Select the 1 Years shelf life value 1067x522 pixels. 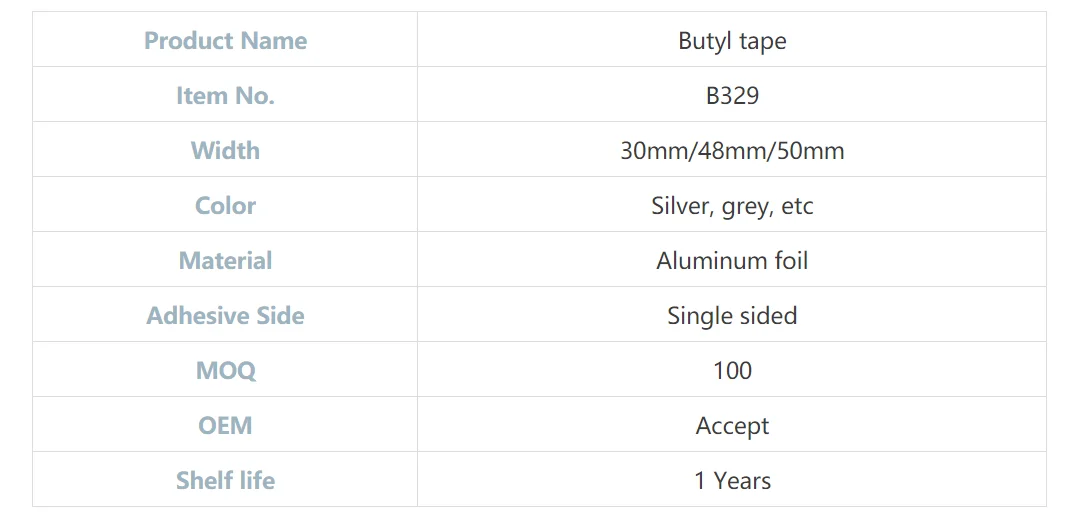pos(732,481)
